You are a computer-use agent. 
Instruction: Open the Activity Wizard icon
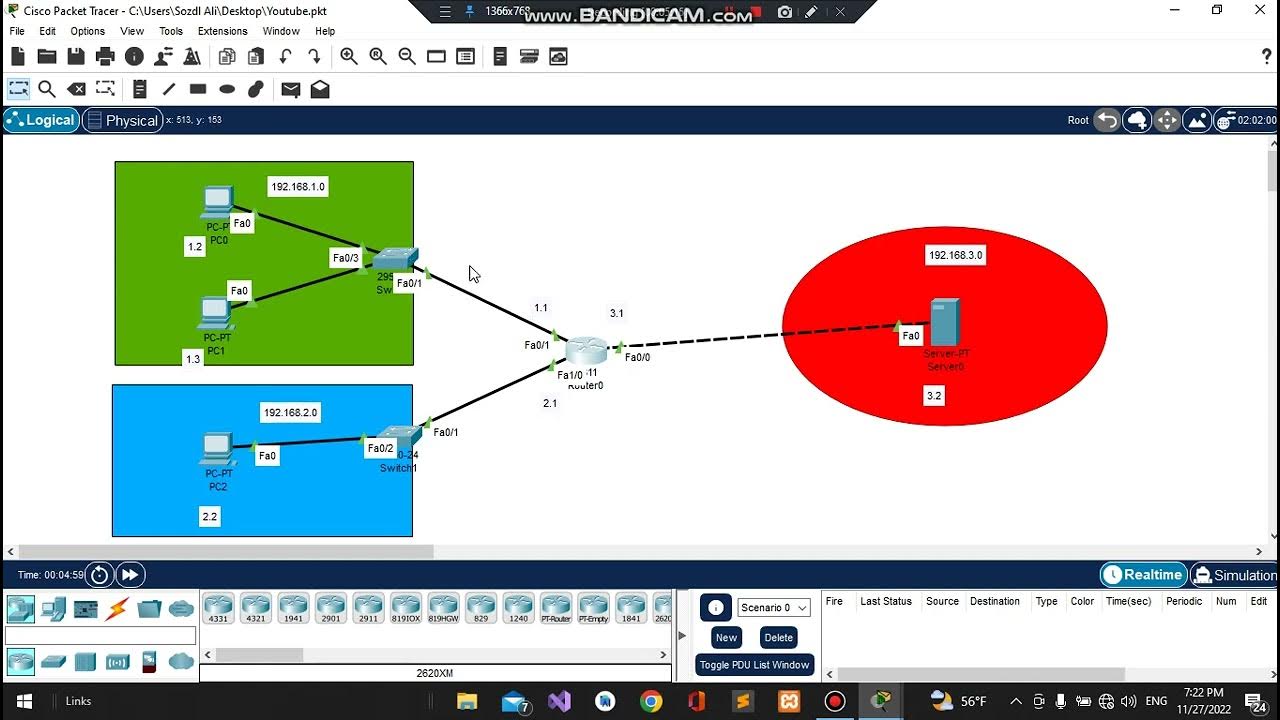[163, 57]
